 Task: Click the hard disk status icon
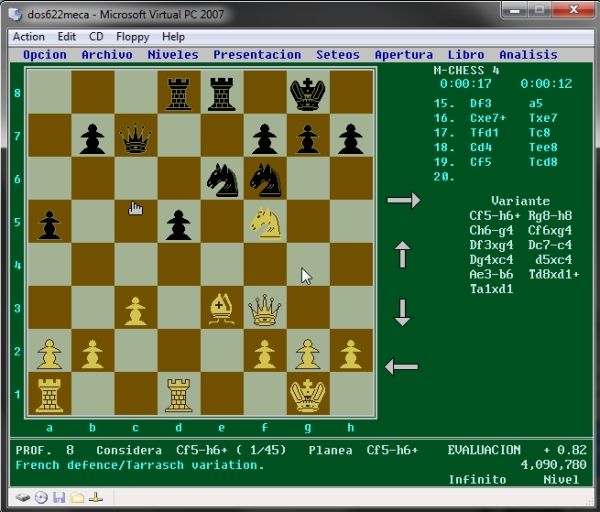(x=23, y=497)
